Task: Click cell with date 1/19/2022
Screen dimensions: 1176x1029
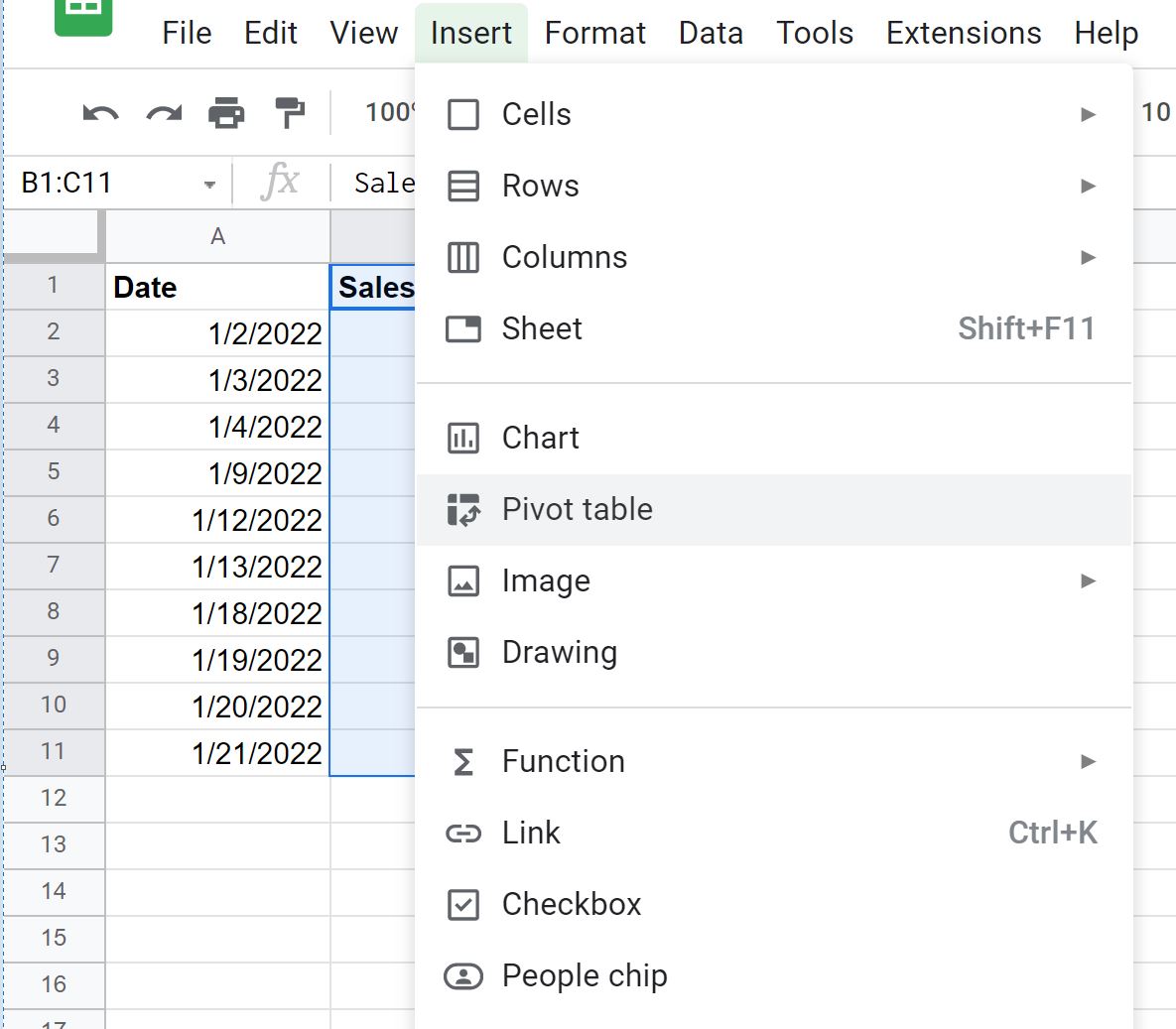Action: pos(217,659)
